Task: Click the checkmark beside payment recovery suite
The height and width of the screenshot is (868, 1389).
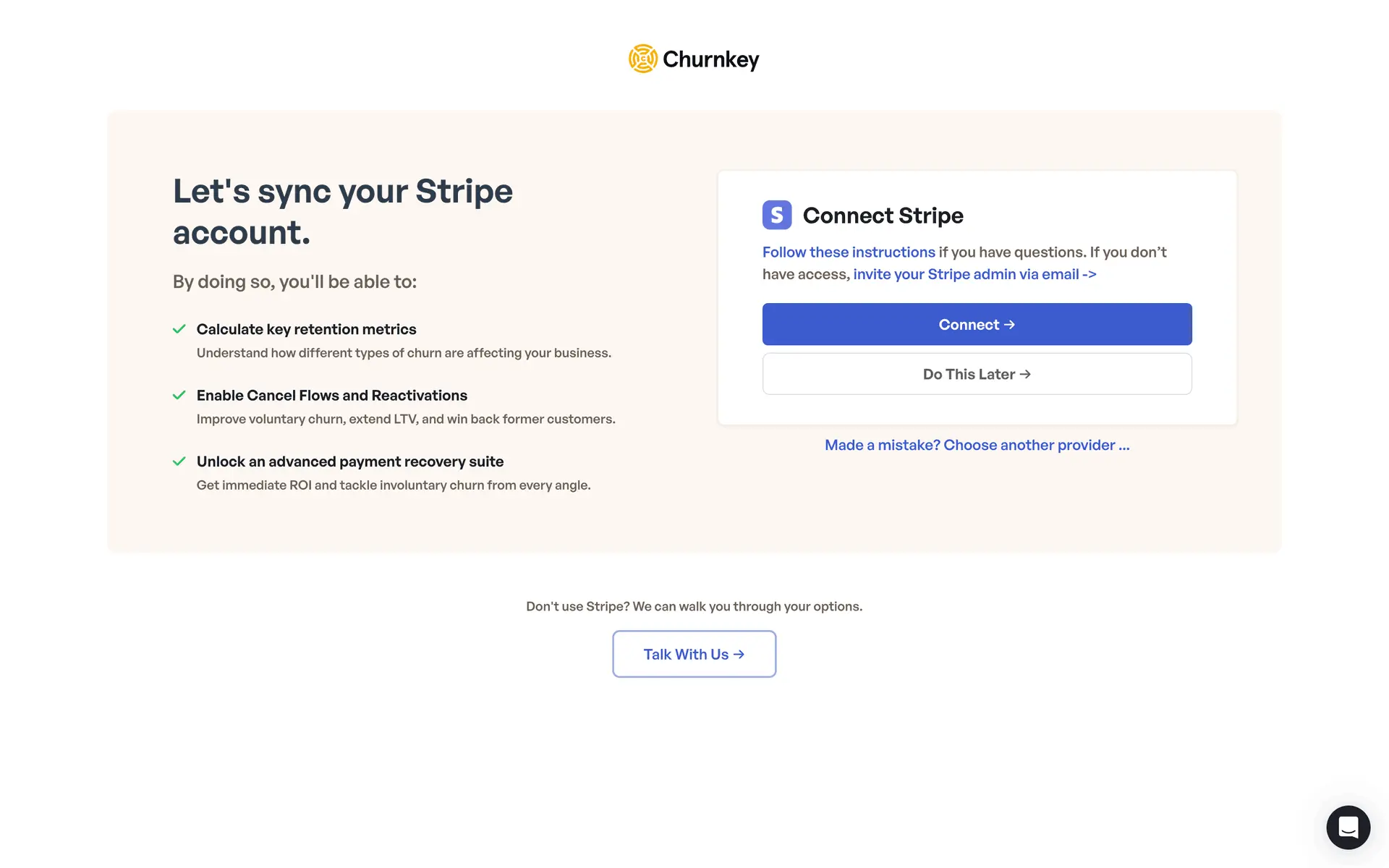Action: tap(179, 461)
